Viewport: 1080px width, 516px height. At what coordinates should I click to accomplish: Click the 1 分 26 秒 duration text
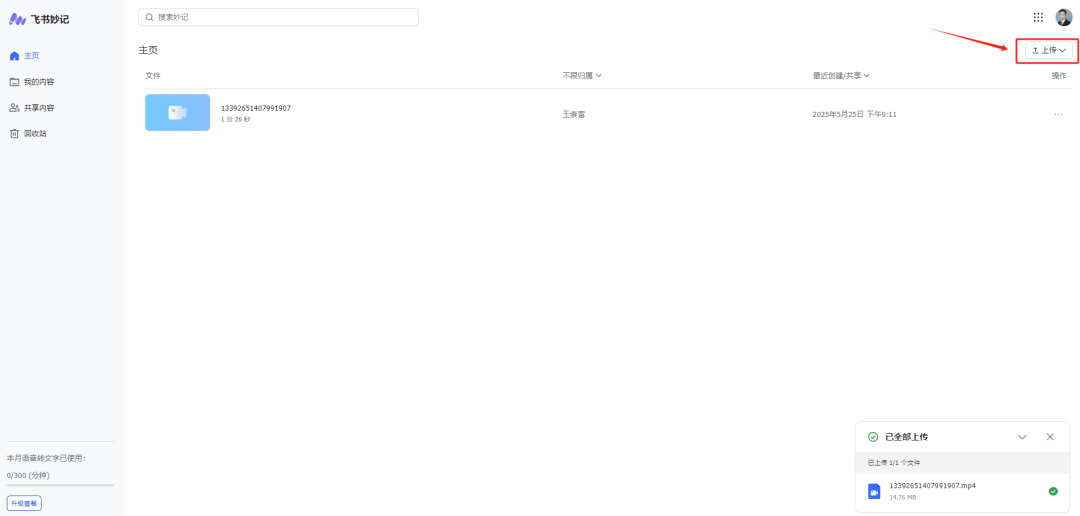tap(236, 120)
